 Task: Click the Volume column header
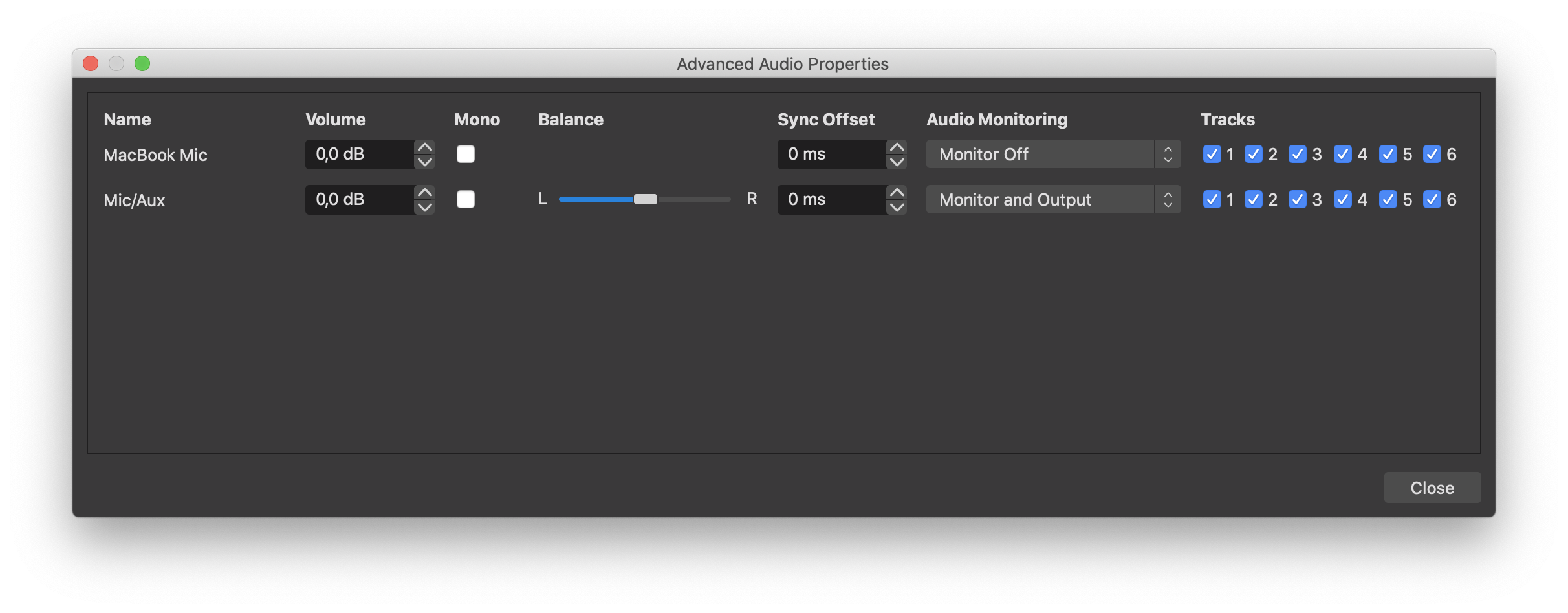point(336,120)
